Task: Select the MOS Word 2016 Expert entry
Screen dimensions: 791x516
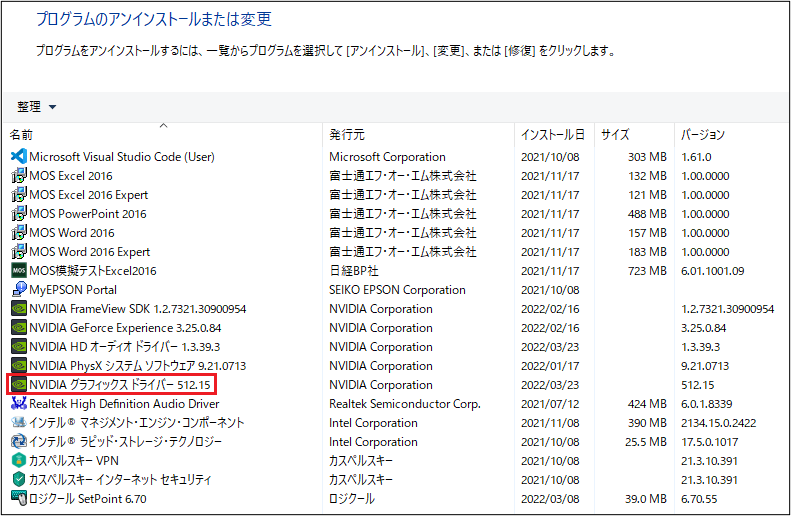Action: point(90,251)
